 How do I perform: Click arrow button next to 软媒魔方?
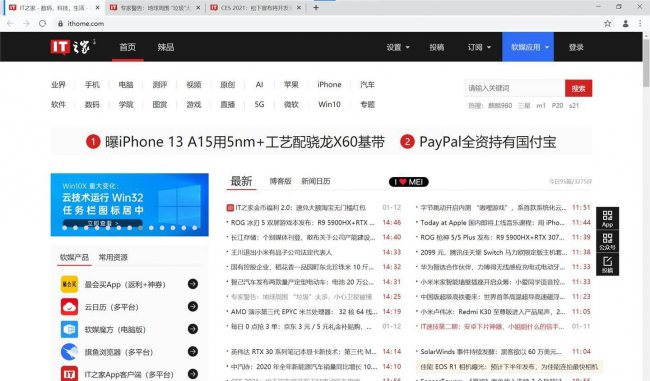tap(193, 329)
